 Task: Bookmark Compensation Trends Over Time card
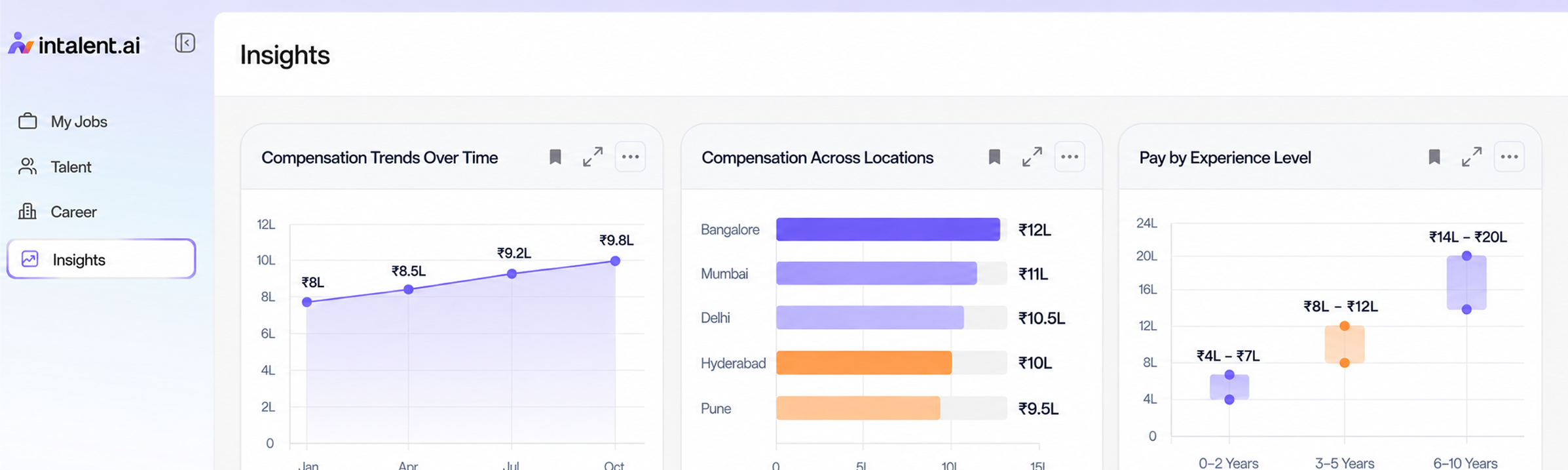[x=555, y=157]
